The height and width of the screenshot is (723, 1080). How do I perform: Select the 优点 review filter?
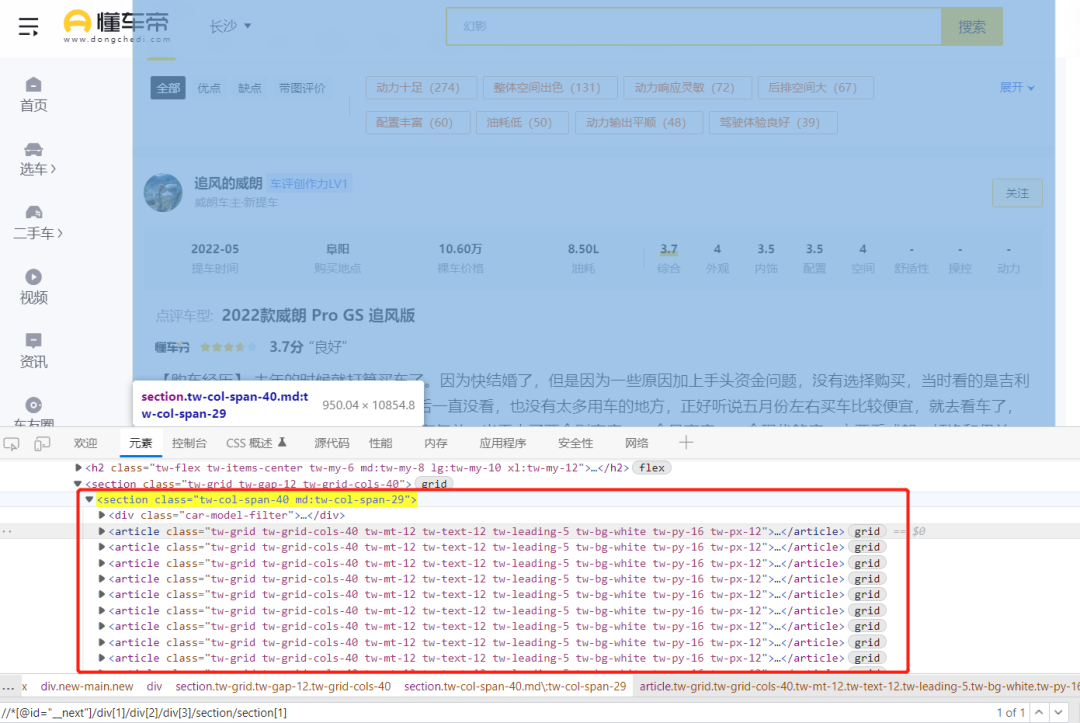tap(209, 88)
